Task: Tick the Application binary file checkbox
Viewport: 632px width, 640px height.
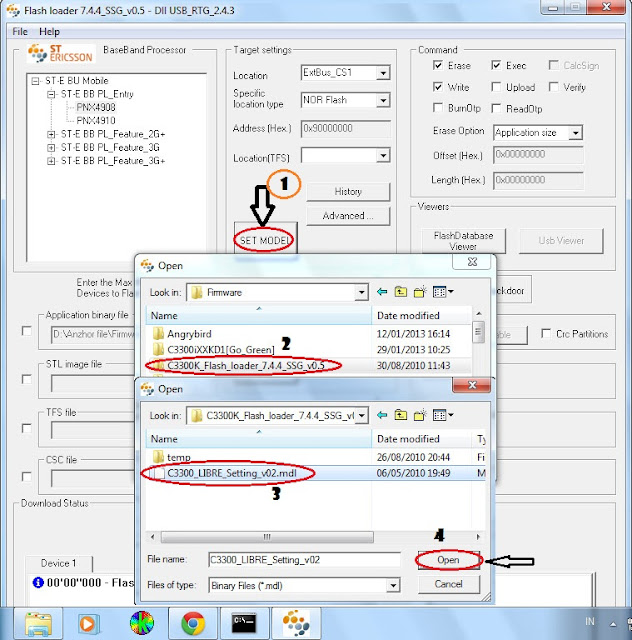Action: 27,331
